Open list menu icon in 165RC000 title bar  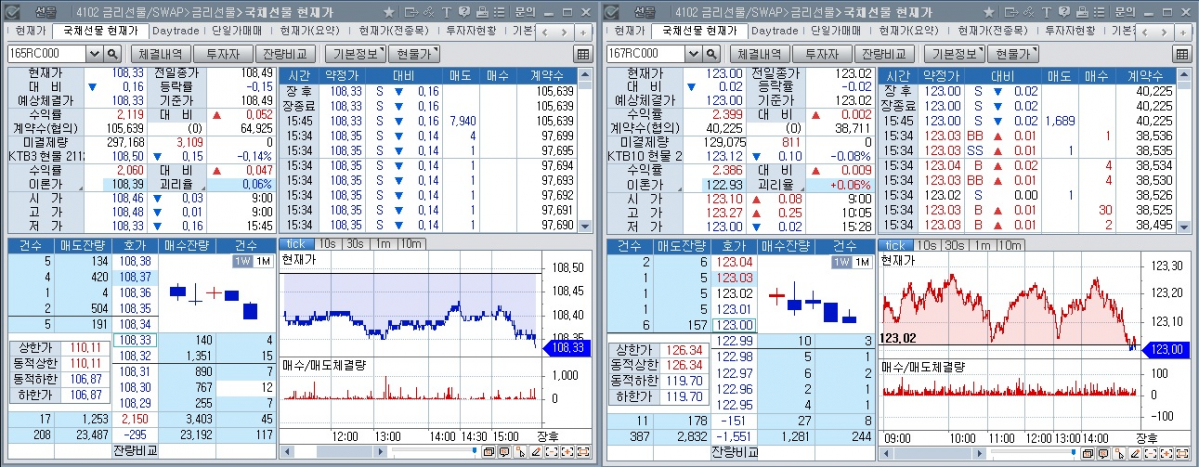tap(499, 12)
